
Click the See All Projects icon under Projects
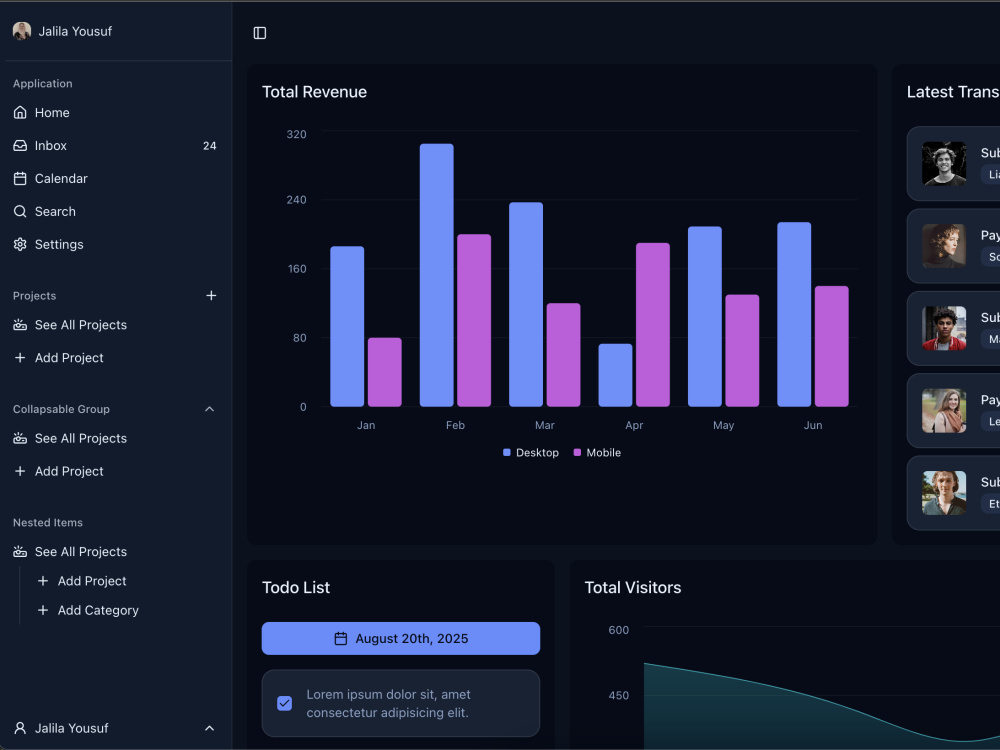(20, 325)
